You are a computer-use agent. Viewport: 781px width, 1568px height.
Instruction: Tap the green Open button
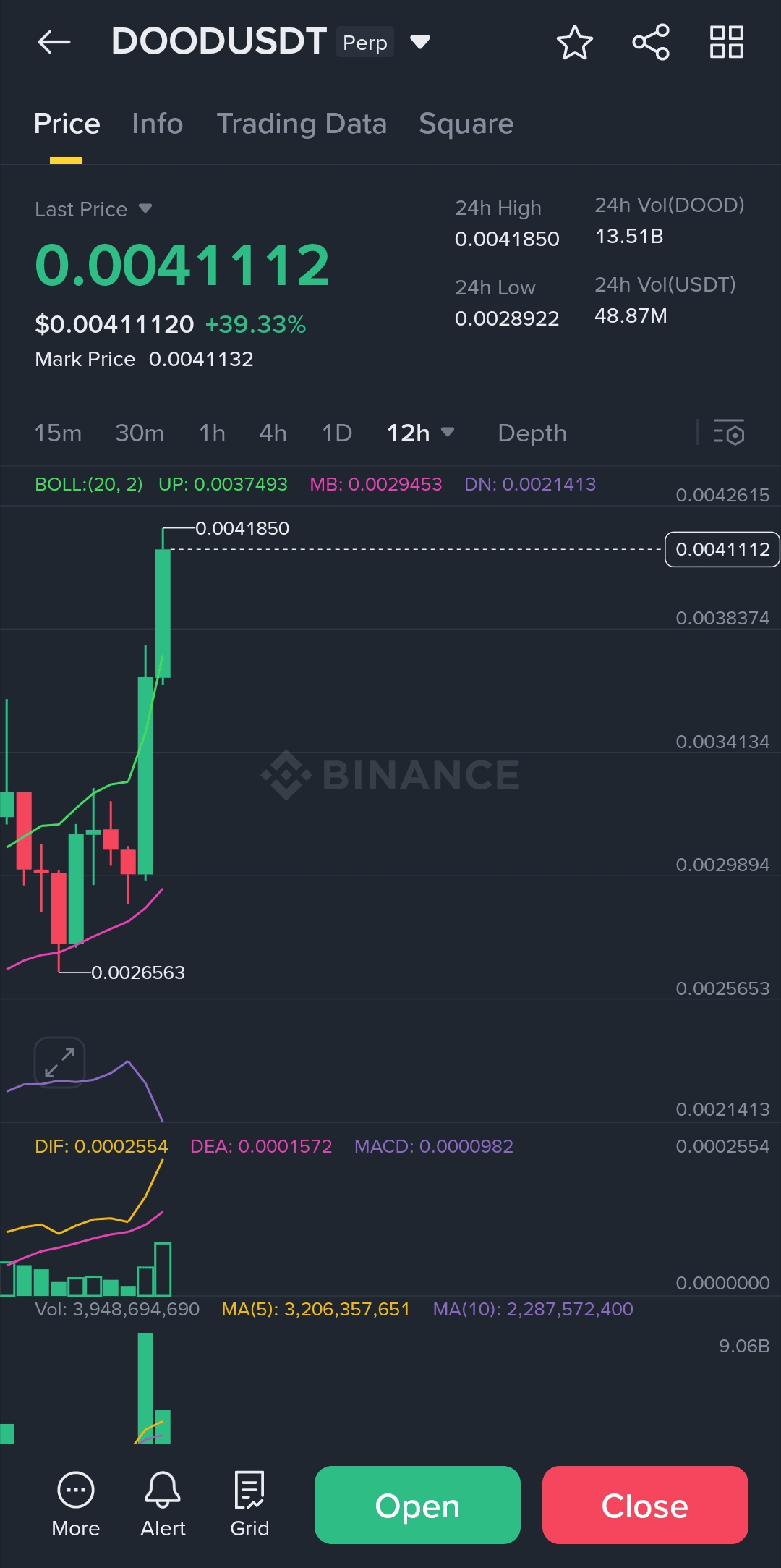[x=417, y=1505]
